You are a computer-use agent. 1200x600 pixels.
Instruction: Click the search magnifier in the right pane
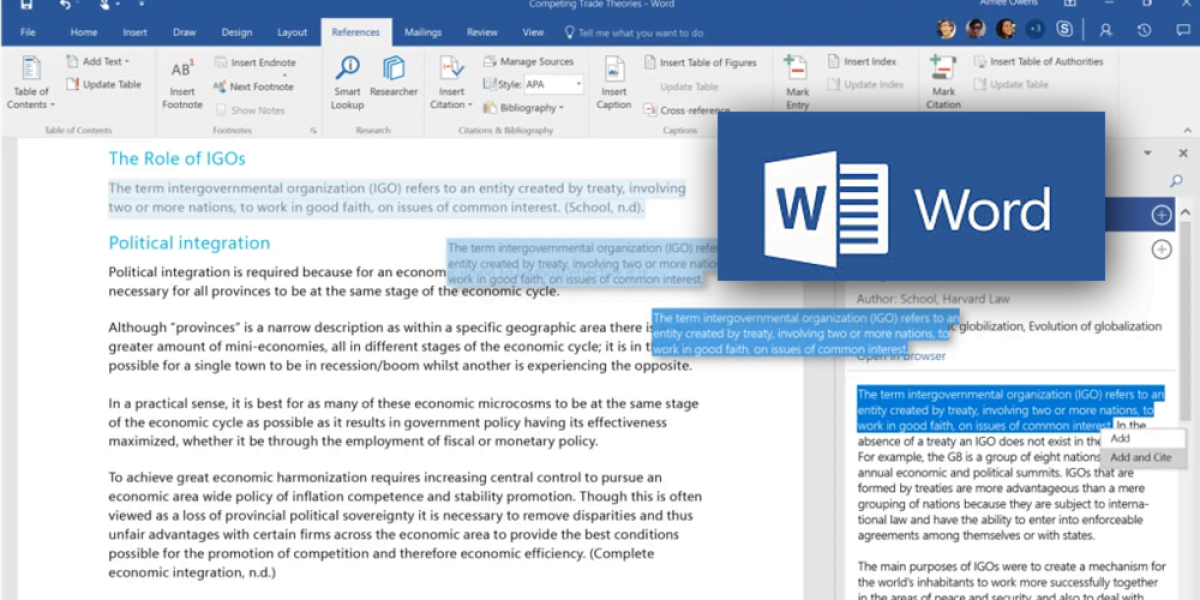1177,181
